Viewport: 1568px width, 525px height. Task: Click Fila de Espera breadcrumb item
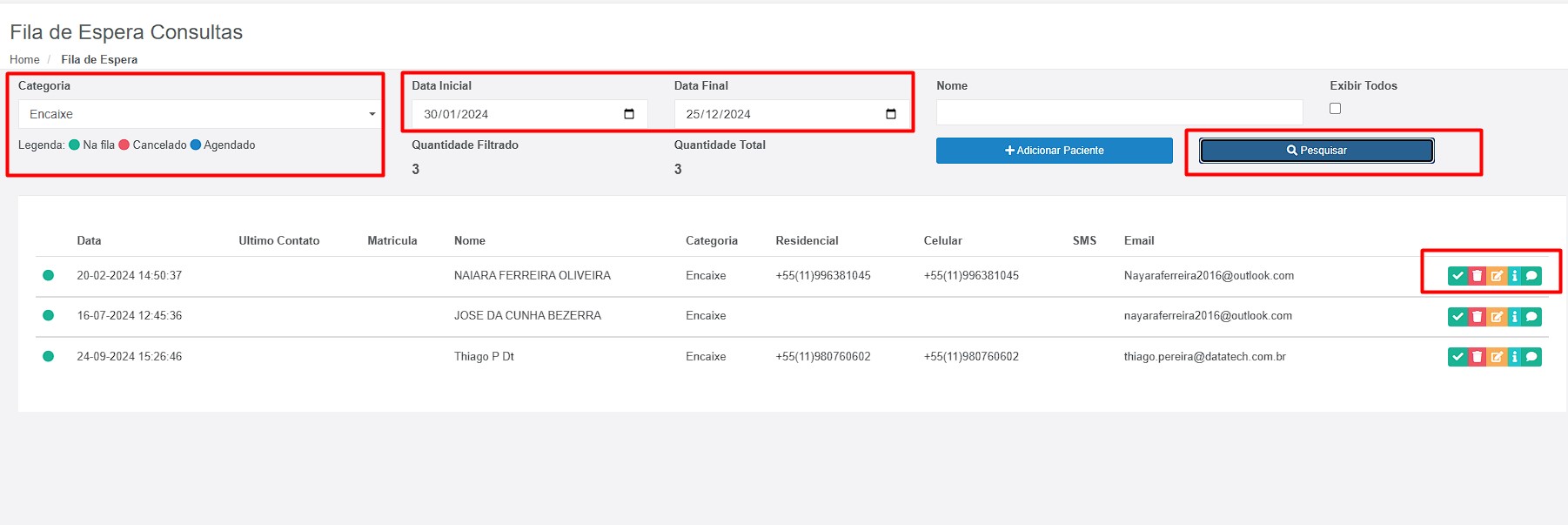click(x=99, y=60)
